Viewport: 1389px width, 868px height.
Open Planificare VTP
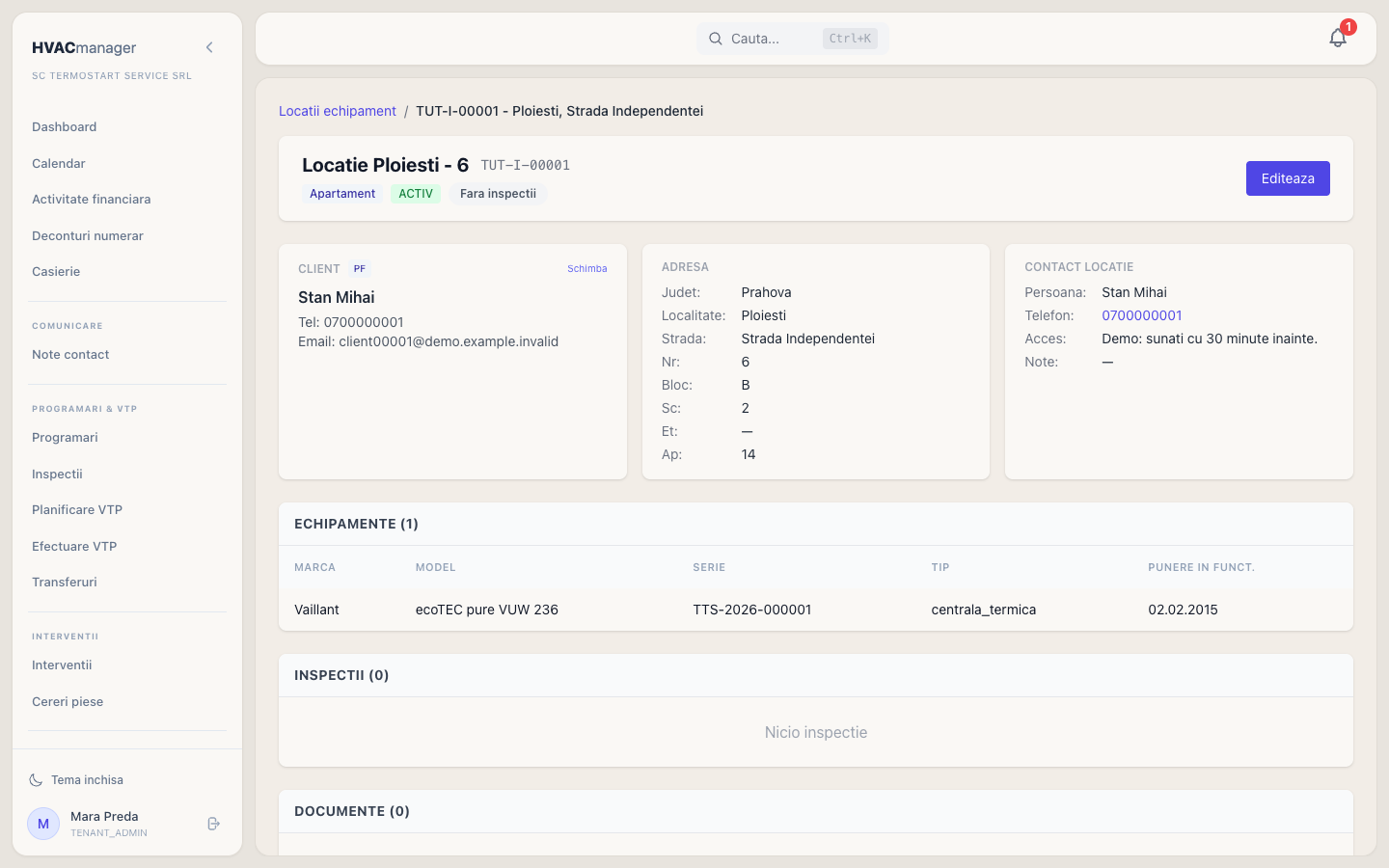point(77,510)
